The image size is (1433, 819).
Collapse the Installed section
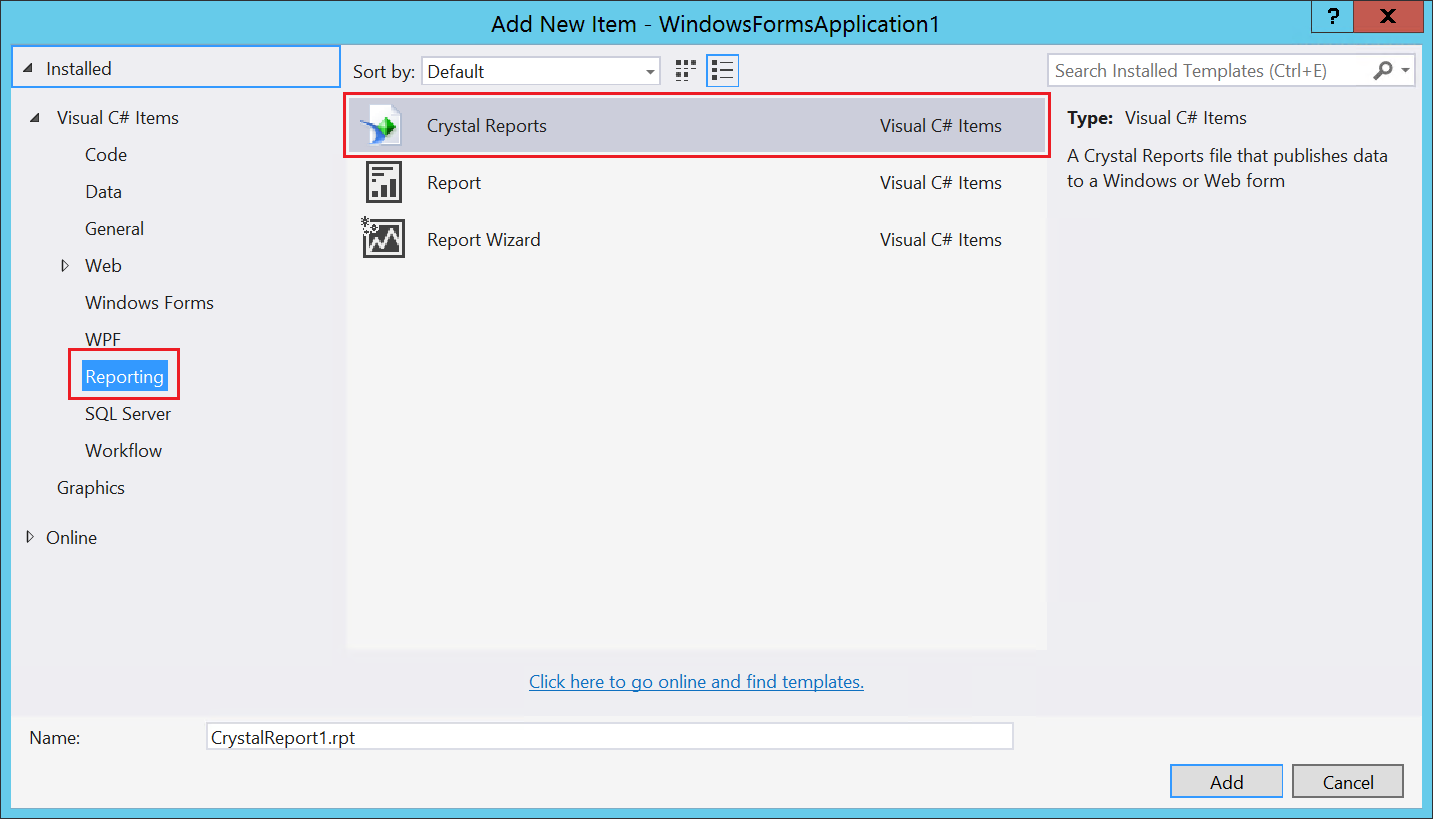[x=27, y=69]
